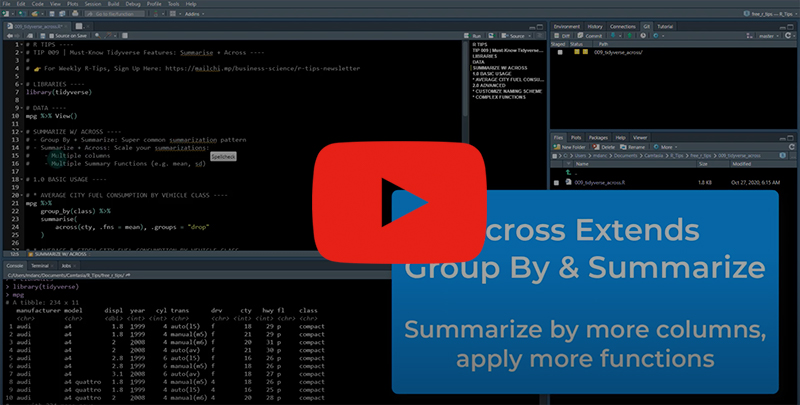
Task: Stage the 009_tidyverse_across/ folder checkbox
Action: (560, 53)
